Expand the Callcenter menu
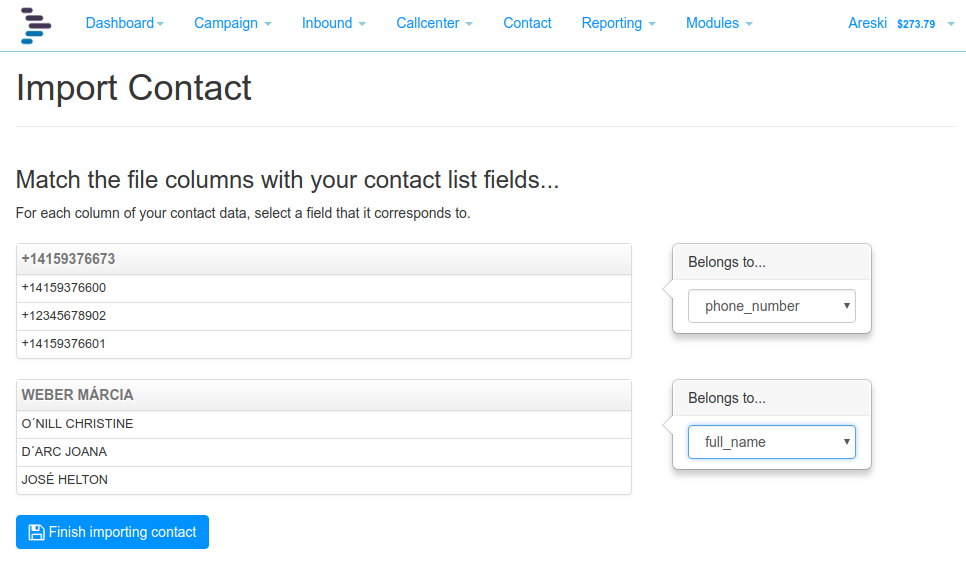The width and height of the screenshot is (966, 570). pyautogui.click(x=434, y=23)
